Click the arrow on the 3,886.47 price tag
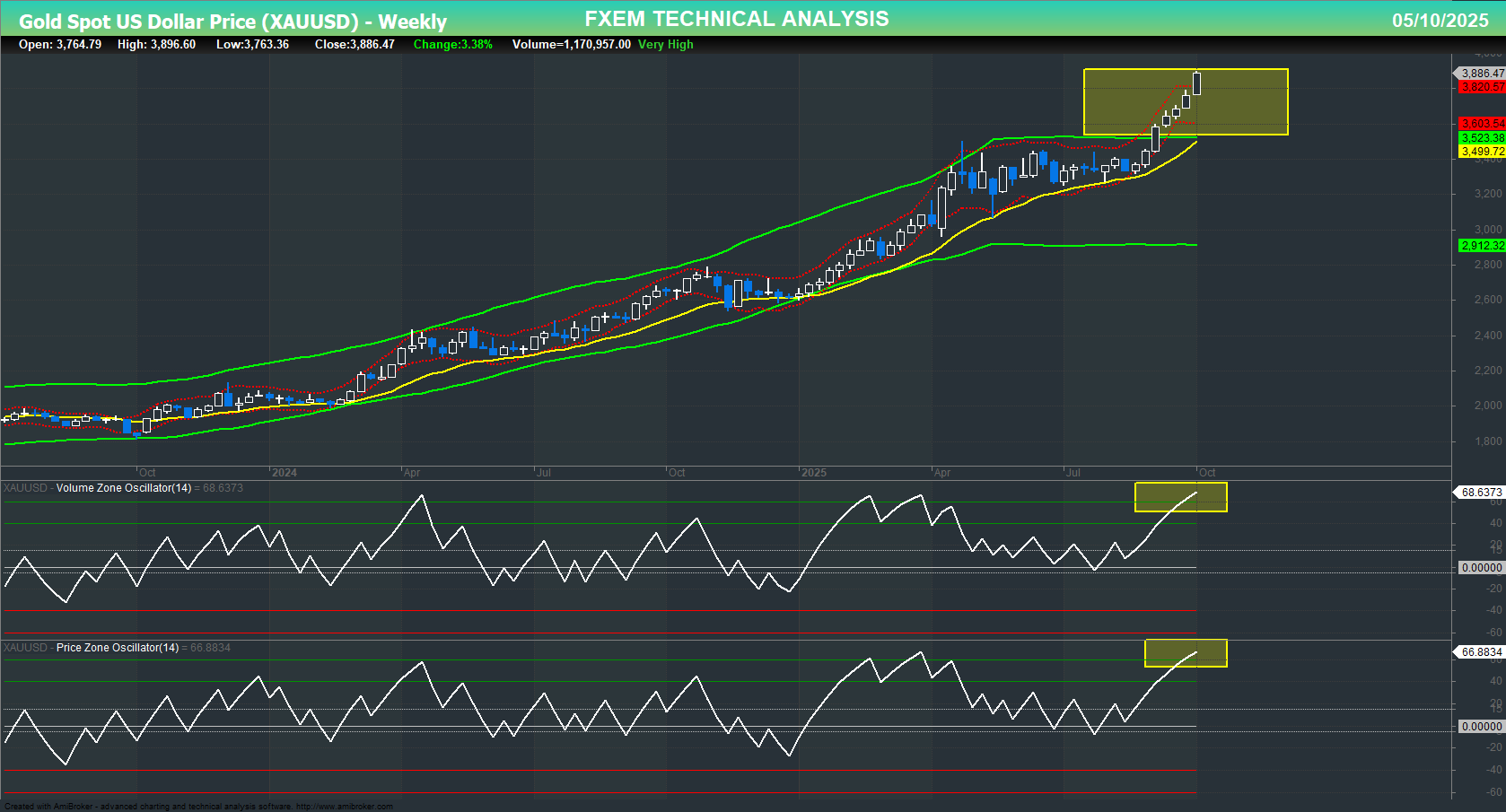Viewport: 1506px width, 812px height. click(x=1458, y=73)
